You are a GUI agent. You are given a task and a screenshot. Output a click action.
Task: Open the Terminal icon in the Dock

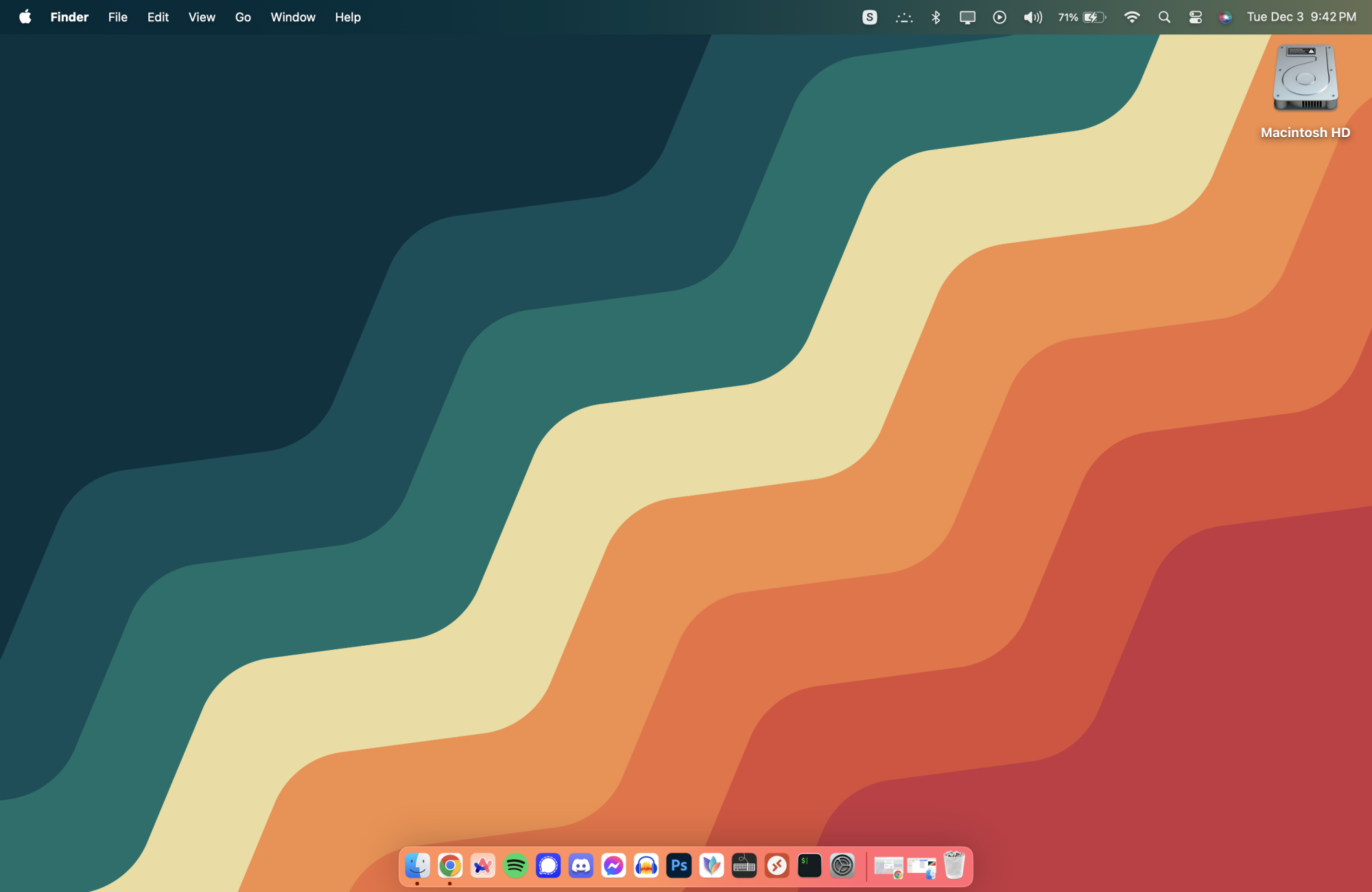(x=809, y=866)
